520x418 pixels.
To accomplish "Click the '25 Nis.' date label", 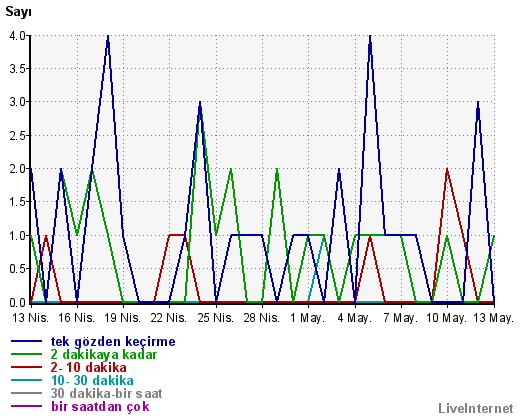I will 216,318.
